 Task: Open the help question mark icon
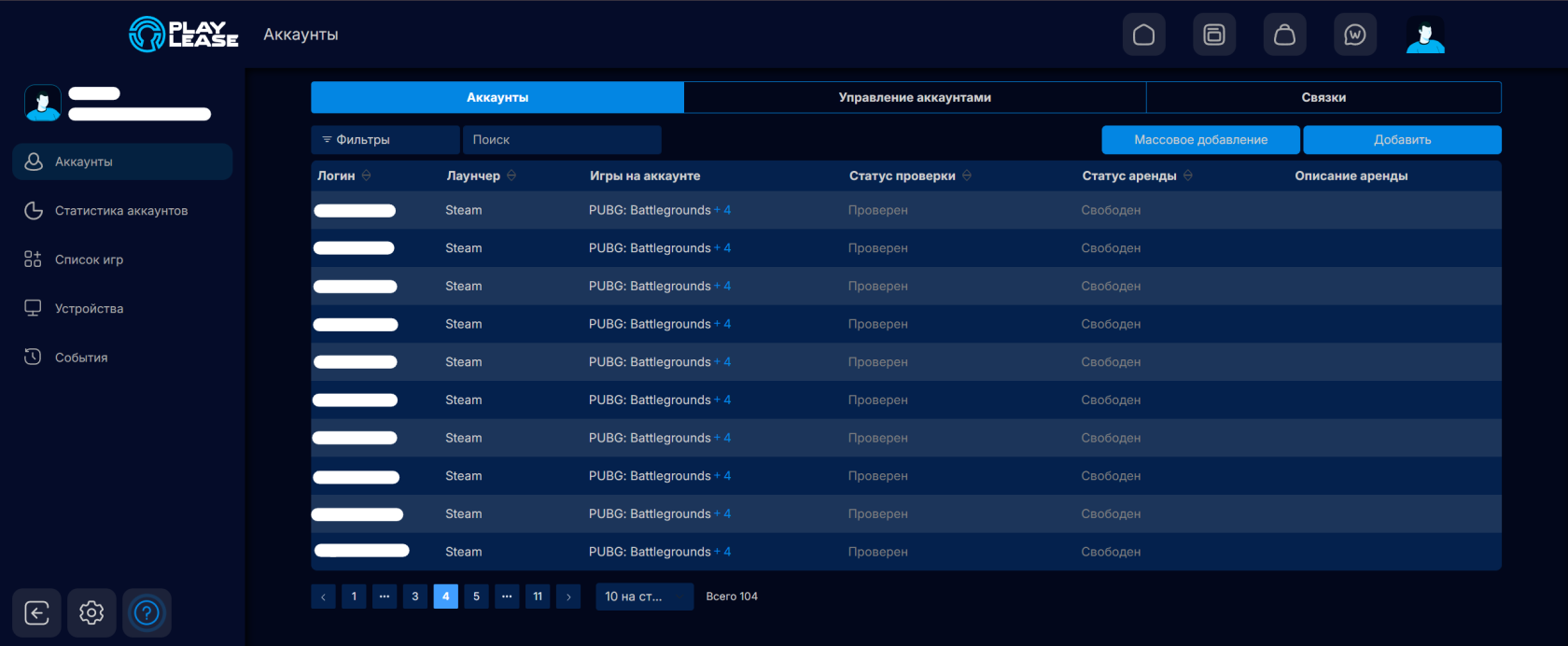147,612
